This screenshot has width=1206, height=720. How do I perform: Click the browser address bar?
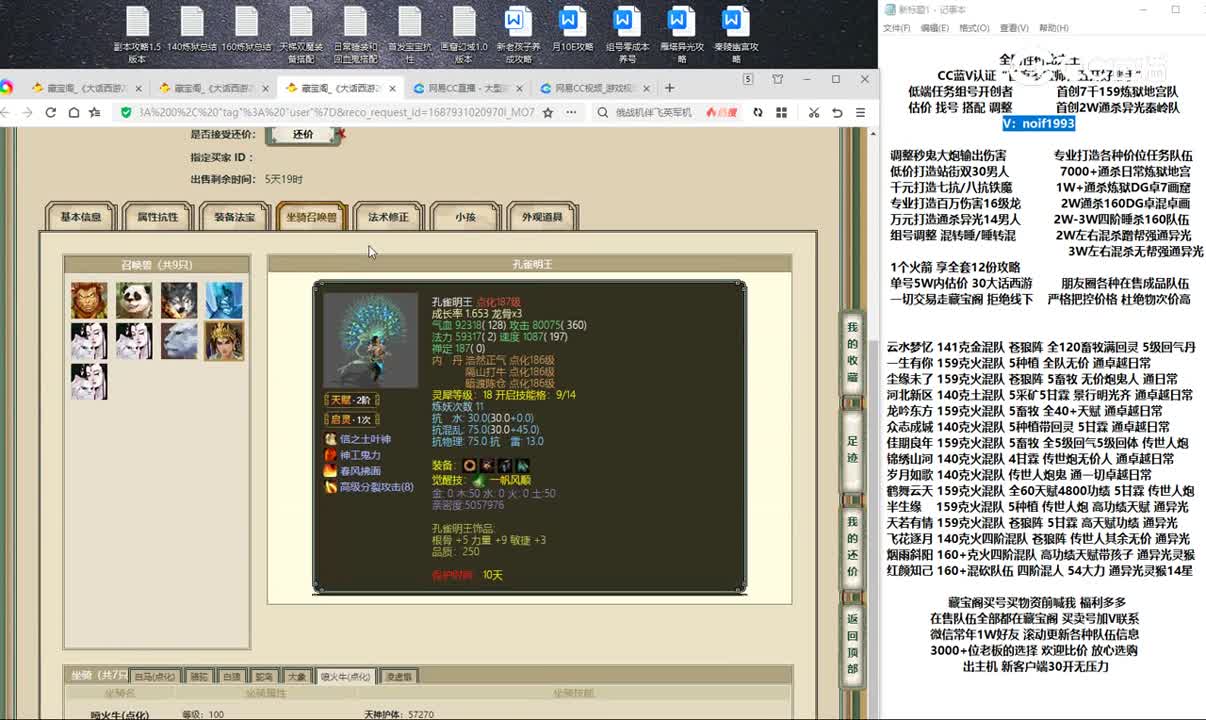(335, 113)
